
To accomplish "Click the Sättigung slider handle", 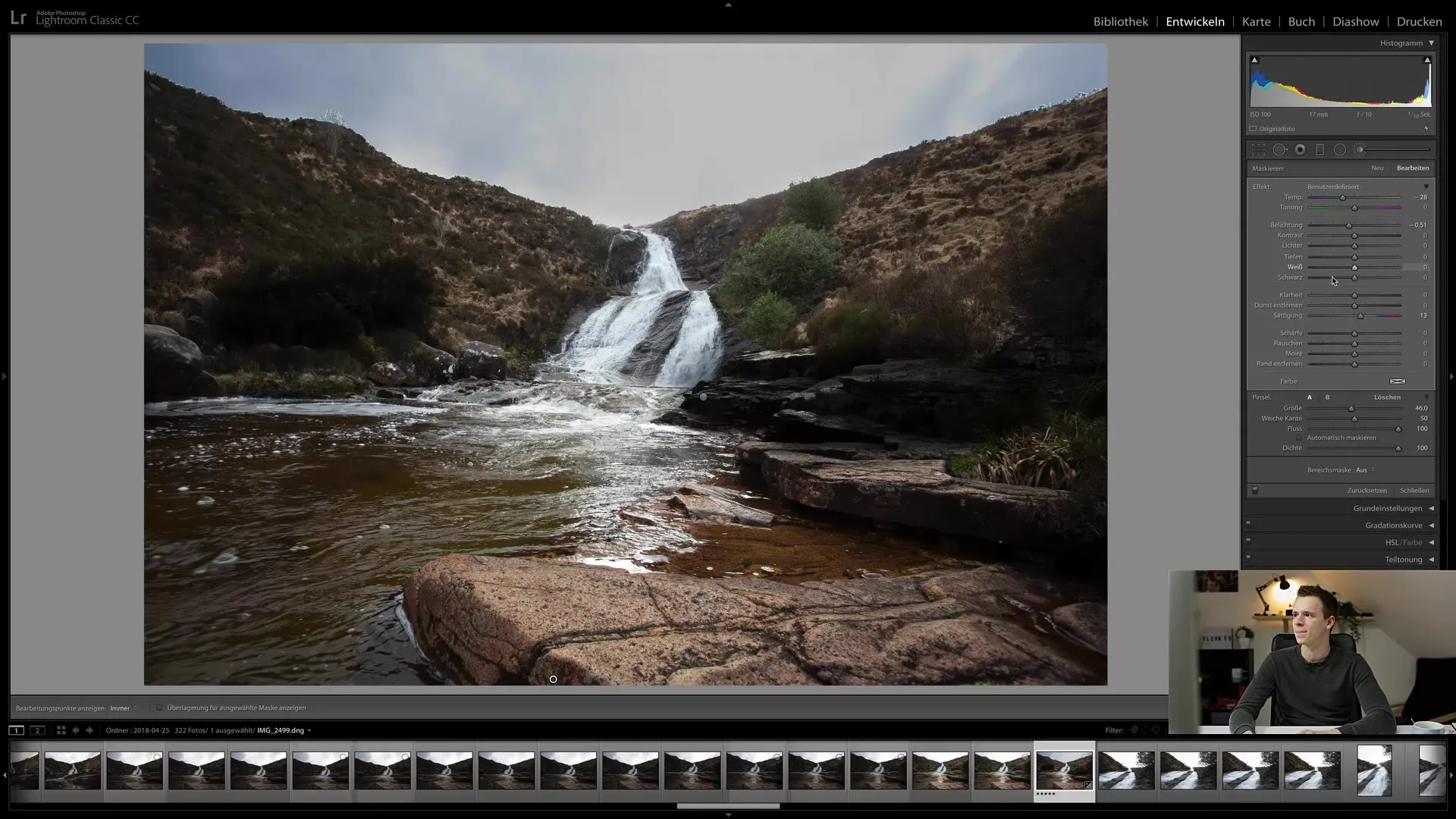I will (x=1360, y=316).
